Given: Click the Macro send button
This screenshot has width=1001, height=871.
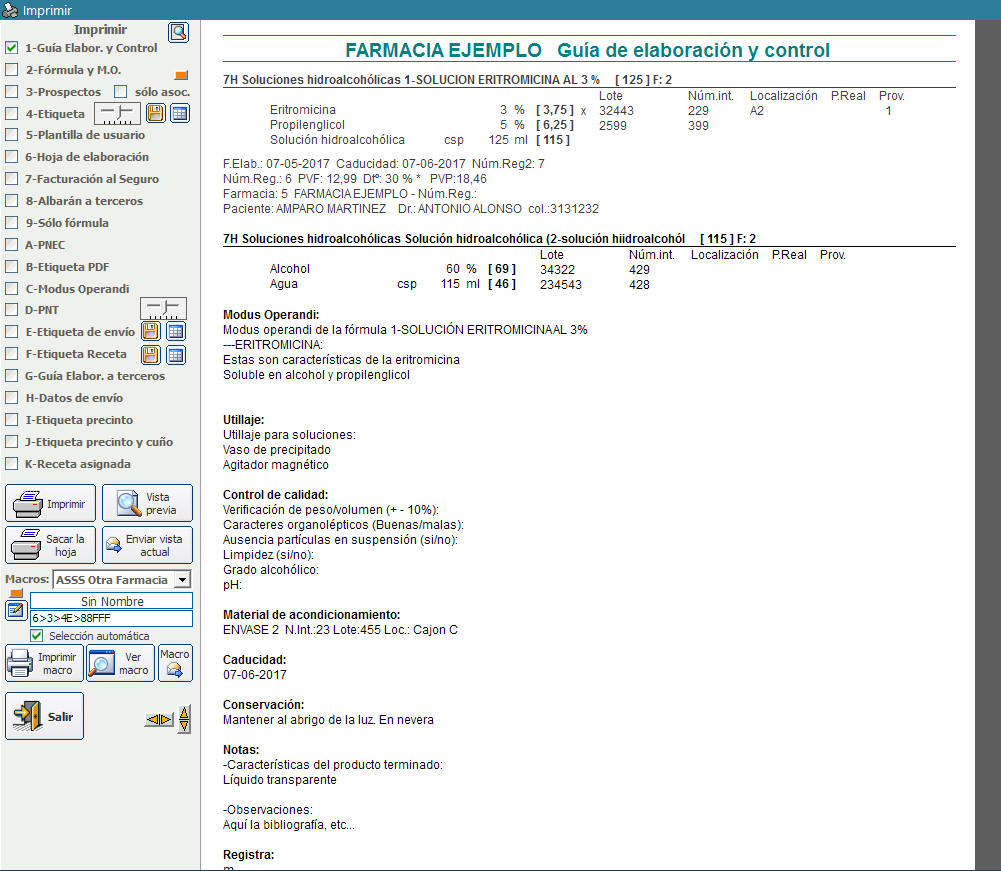Looking at the screenshot, I should pyautogui.click(x=176, y=663).
